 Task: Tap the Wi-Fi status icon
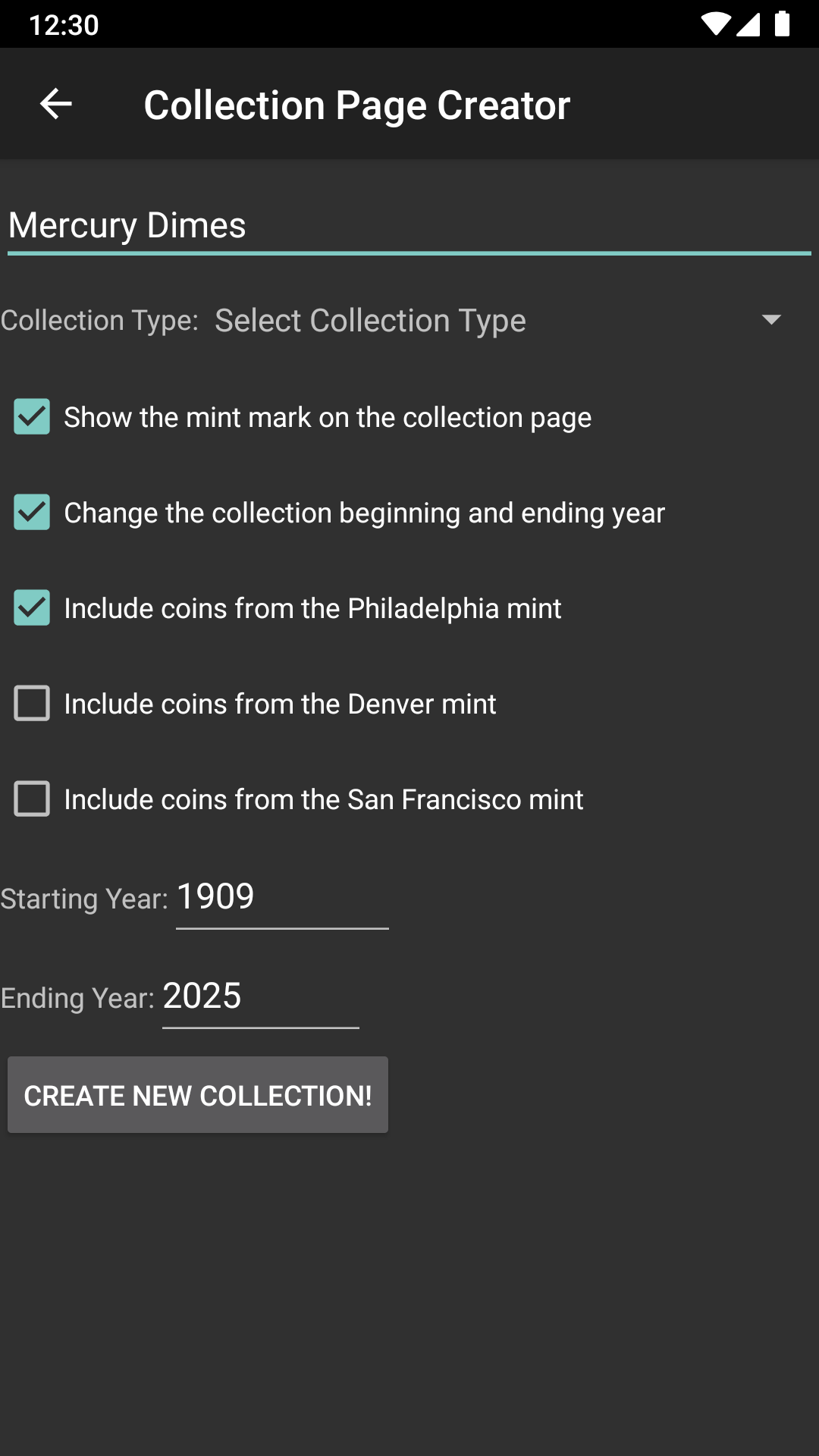click(714, 24)
